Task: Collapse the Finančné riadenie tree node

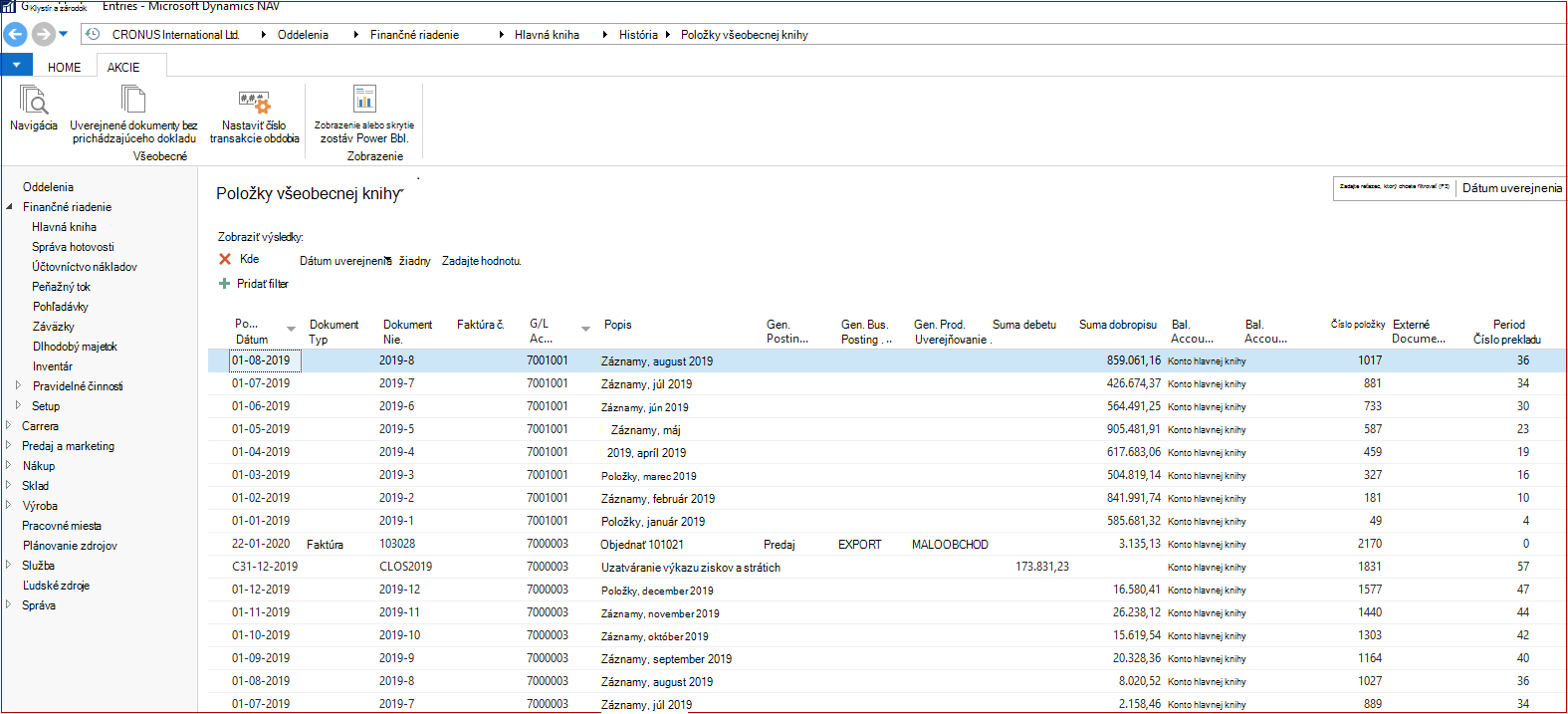Action: pyautogui.click(x=9, y=207)
